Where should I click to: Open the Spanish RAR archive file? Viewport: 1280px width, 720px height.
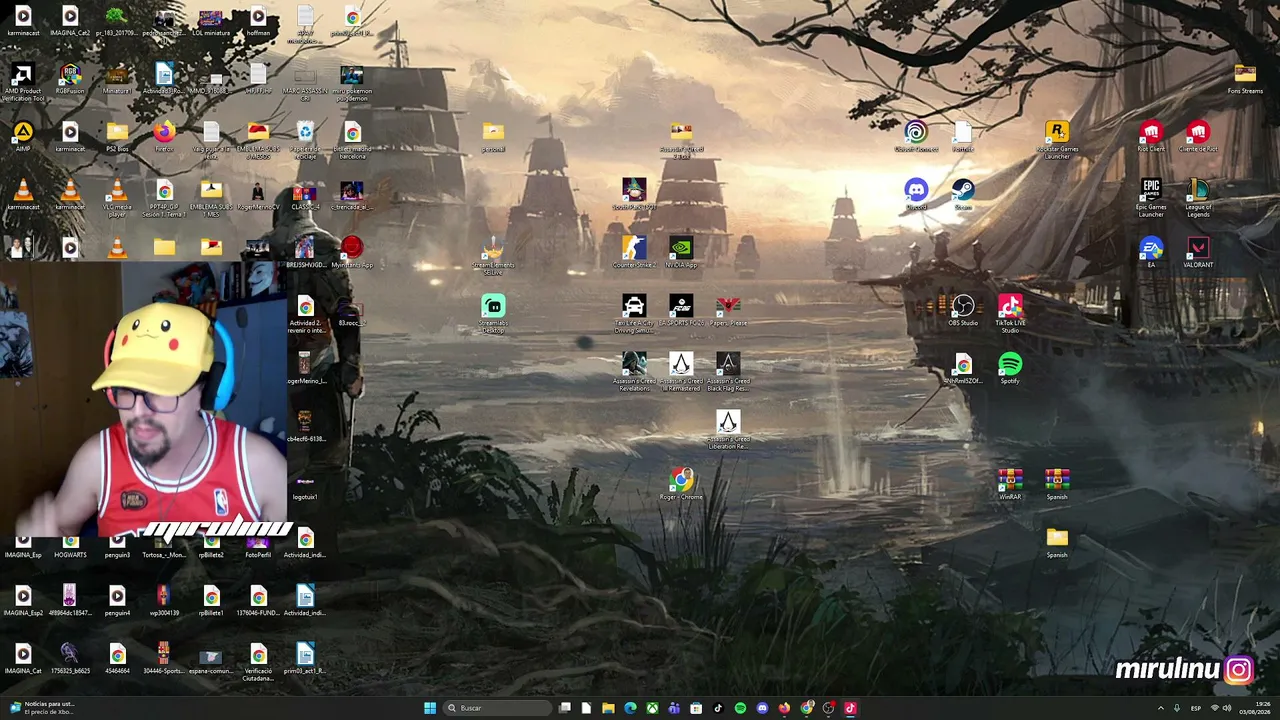pyautogui.click(x=1057, y=486)
